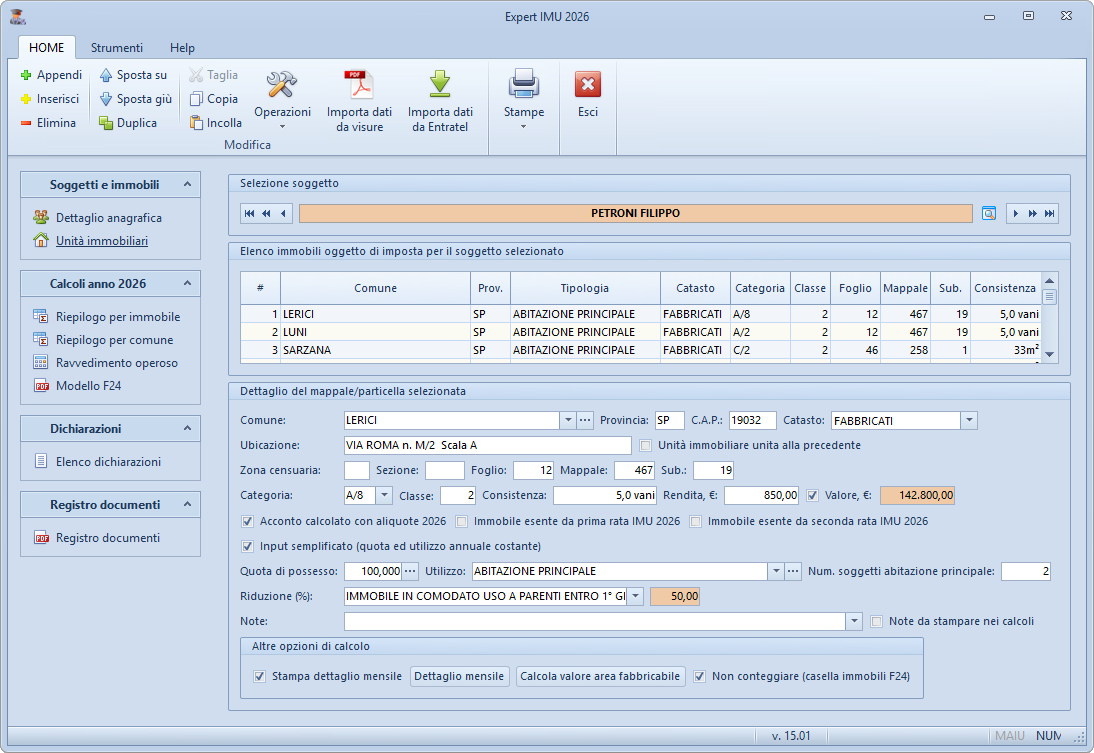This screenshot has width=1094, height=753.
Task: Click the Rendita value input field
Action: 761,495
